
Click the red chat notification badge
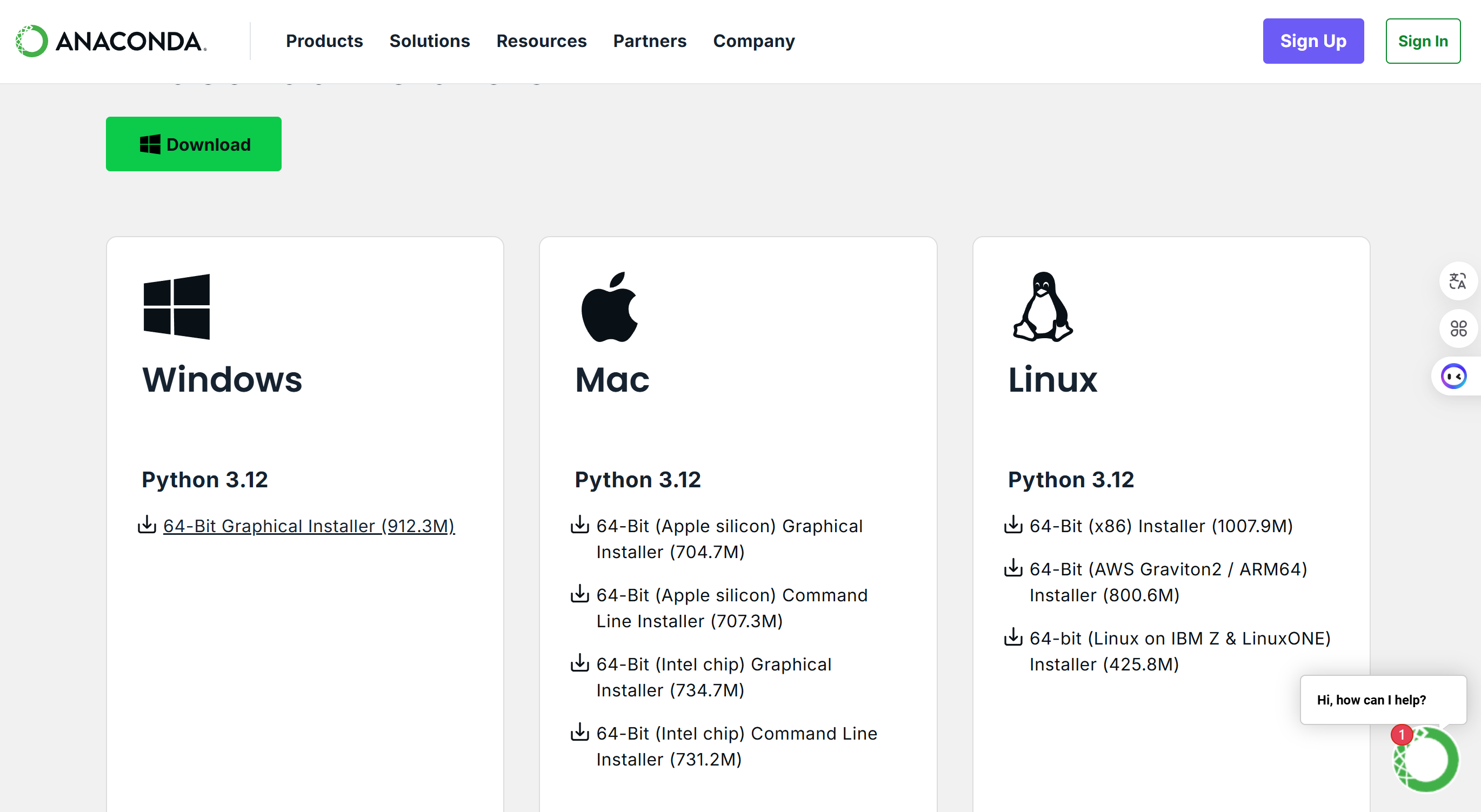point(1402,734)
